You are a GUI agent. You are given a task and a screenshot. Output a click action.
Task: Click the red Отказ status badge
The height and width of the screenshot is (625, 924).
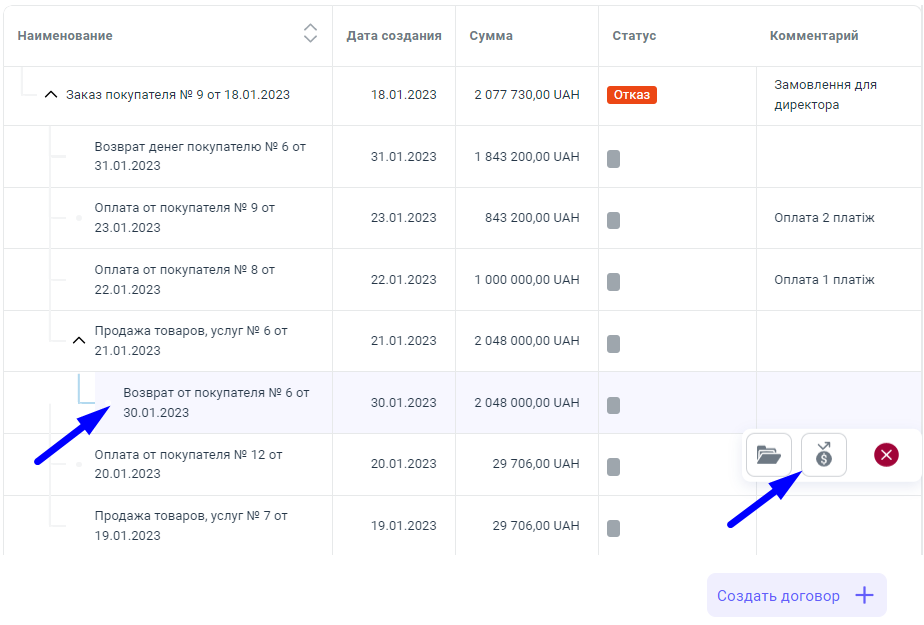[631, 95]
